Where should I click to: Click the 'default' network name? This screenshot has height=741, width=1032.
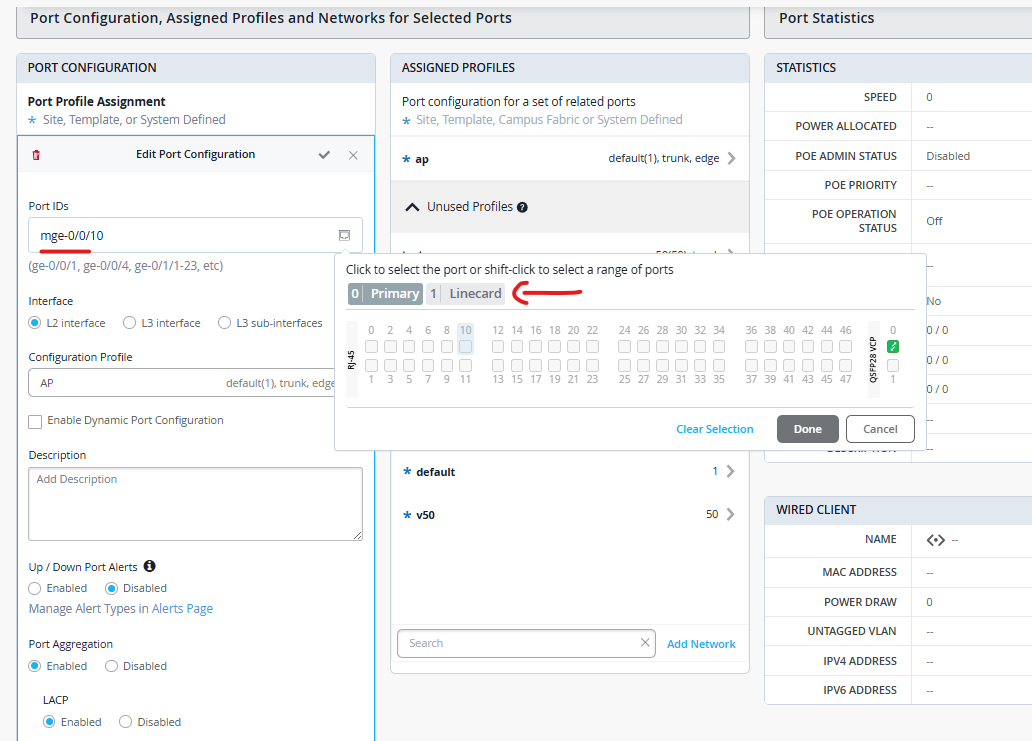(x=436, y=473)
